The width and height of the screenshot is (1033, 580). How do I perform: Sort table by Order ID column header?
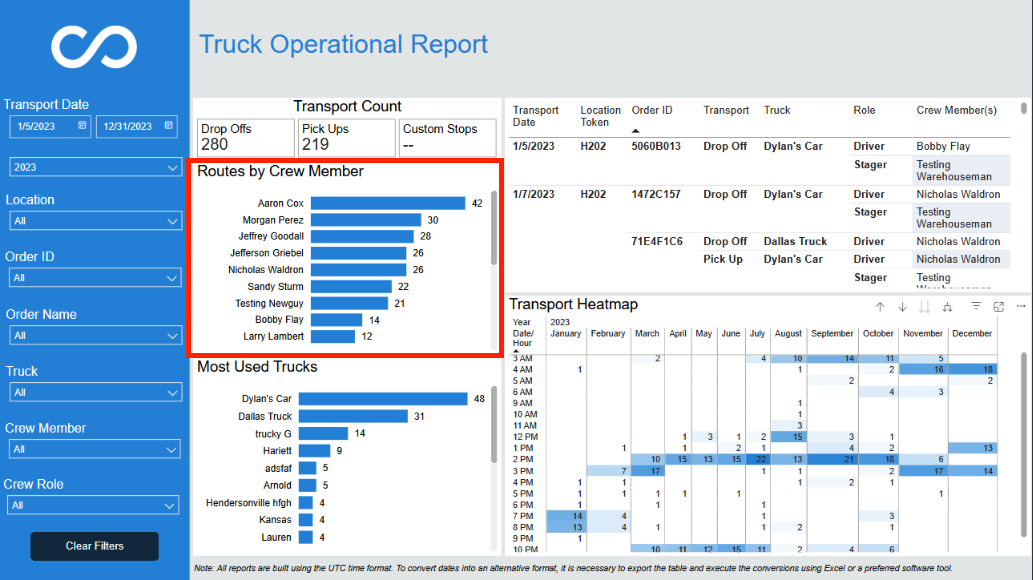point(652,110)
